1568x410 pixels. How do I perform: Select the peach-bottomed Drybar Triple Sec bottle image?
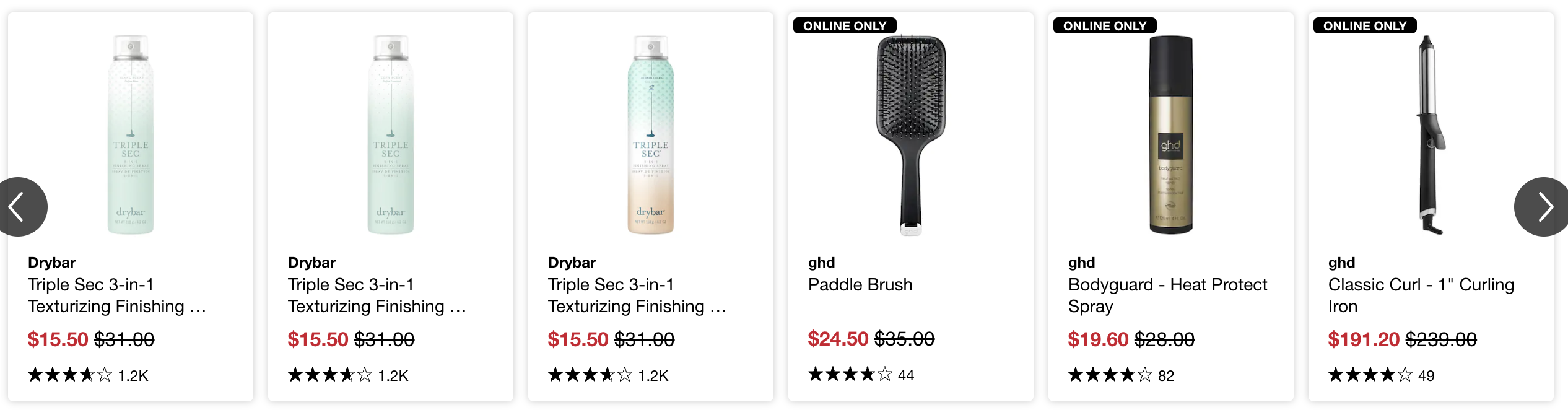click(x=650, y=135)
